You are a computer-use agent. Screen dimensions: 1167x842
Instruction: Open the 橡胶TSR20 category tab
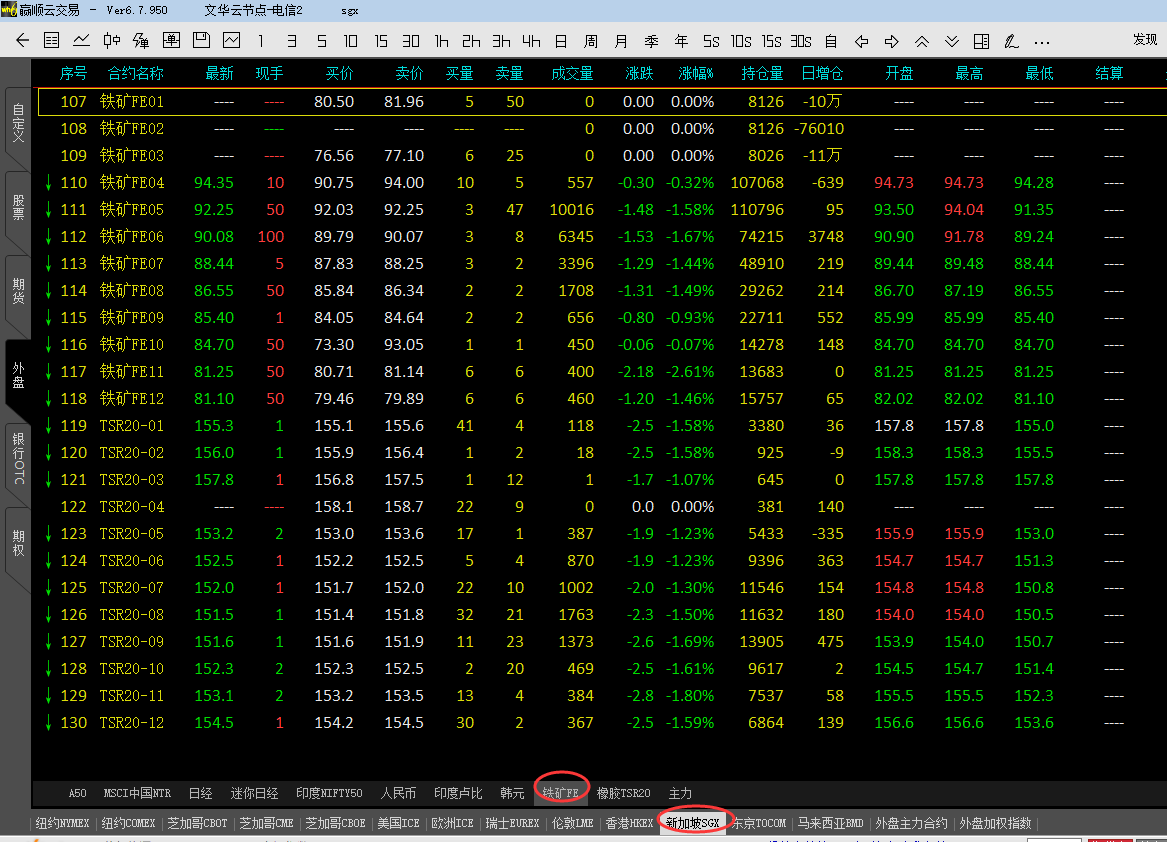(x=623, y=793)
